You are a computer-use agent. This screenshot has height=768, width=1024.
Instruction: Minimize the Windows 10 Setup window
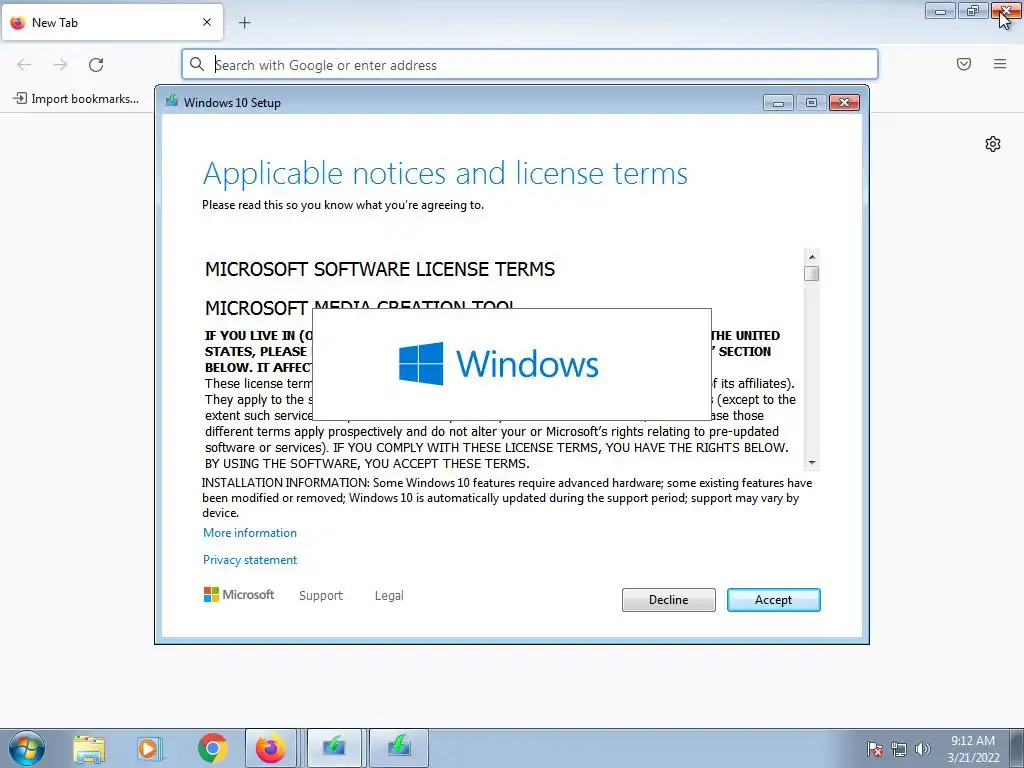point(778,103)
